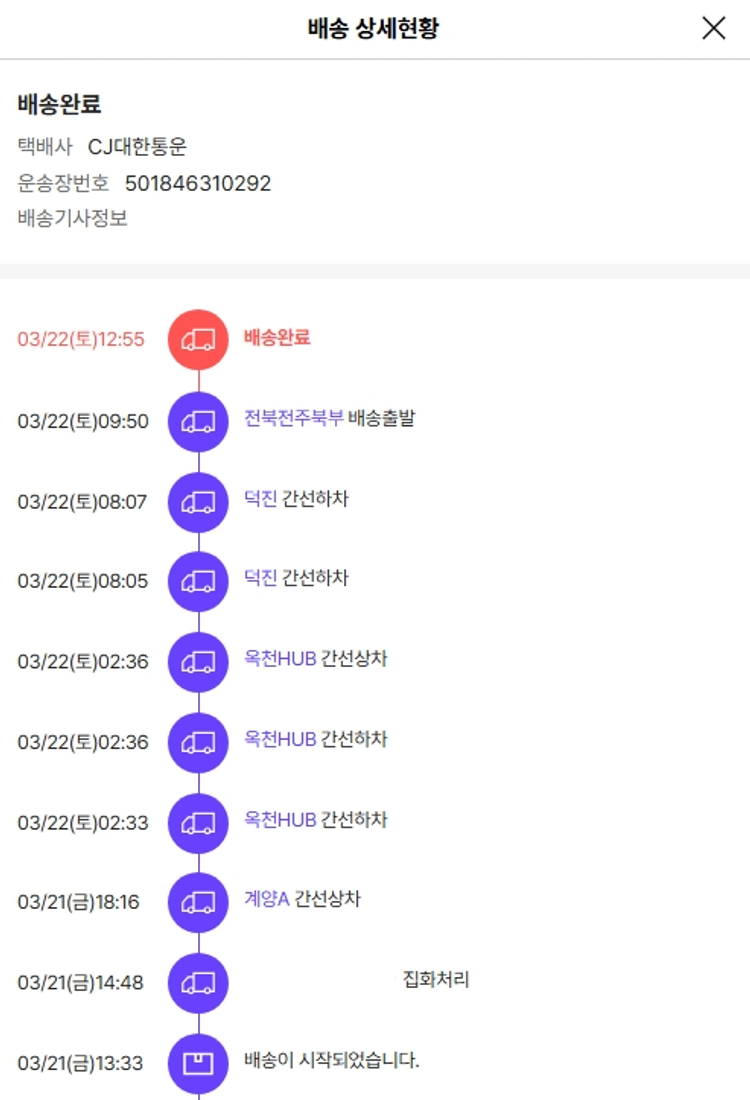Open the 덕진 link at 08:07

point(260,499)
